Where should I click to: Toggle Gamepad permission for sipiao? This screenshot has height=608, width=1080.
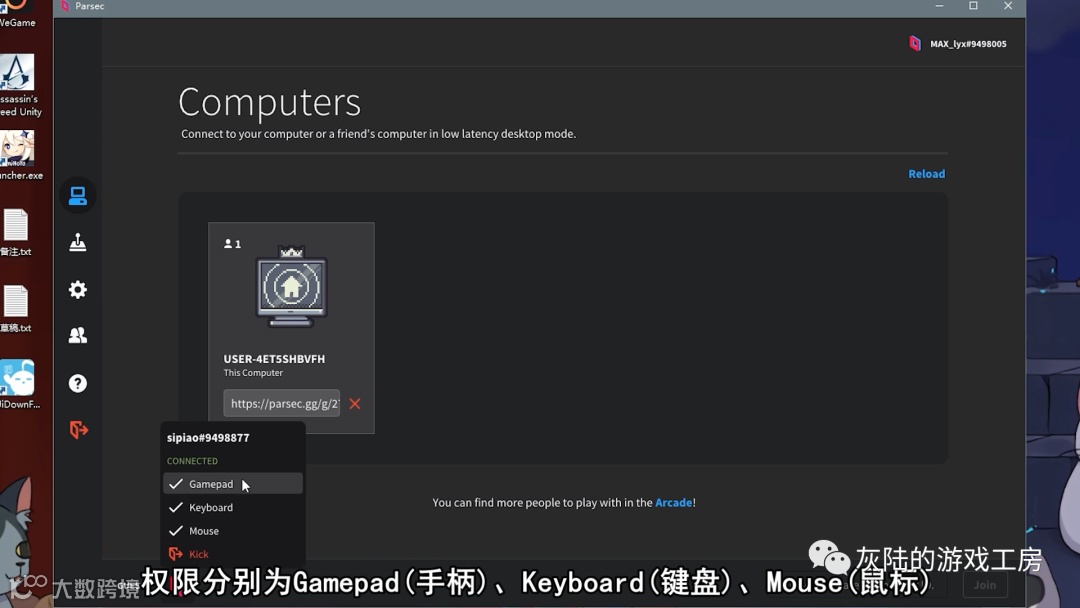click(x=233, y=484)
